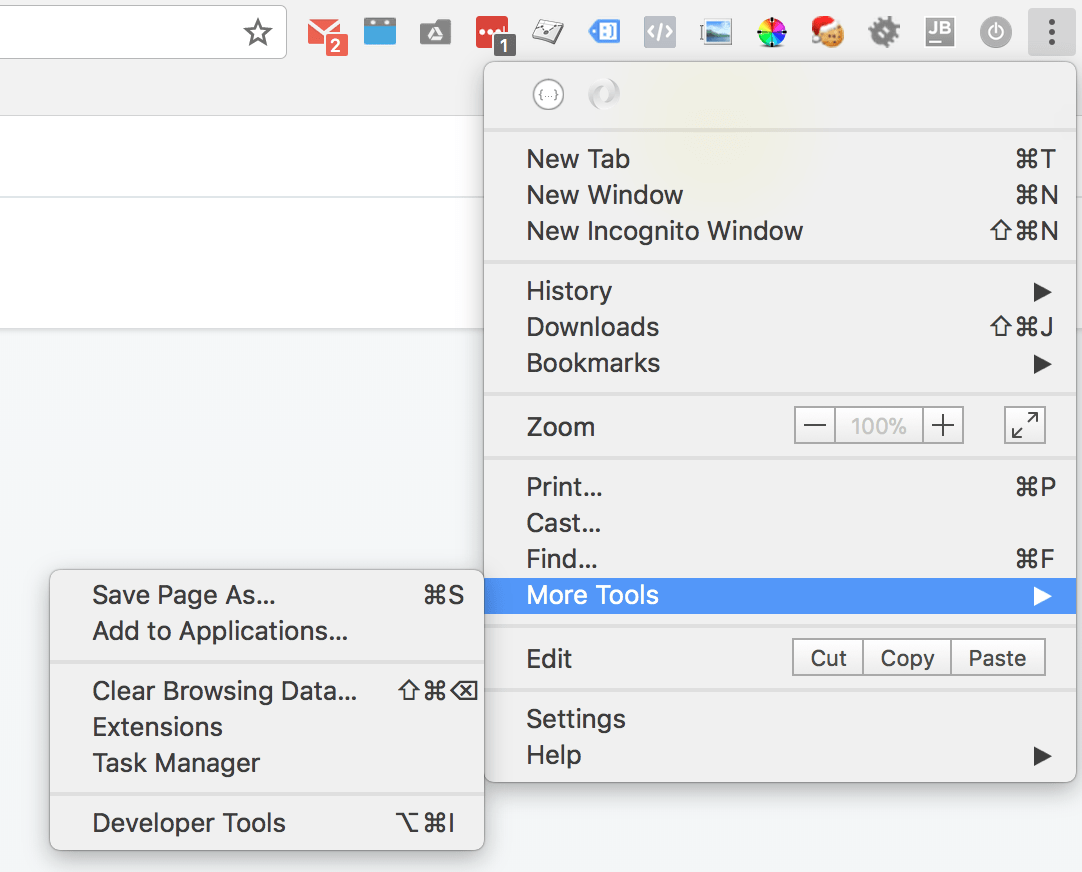This screenshot has width=1082, height=872.
Task: Expand the Bookmarks submenu
Action: (x=780, y=363)
